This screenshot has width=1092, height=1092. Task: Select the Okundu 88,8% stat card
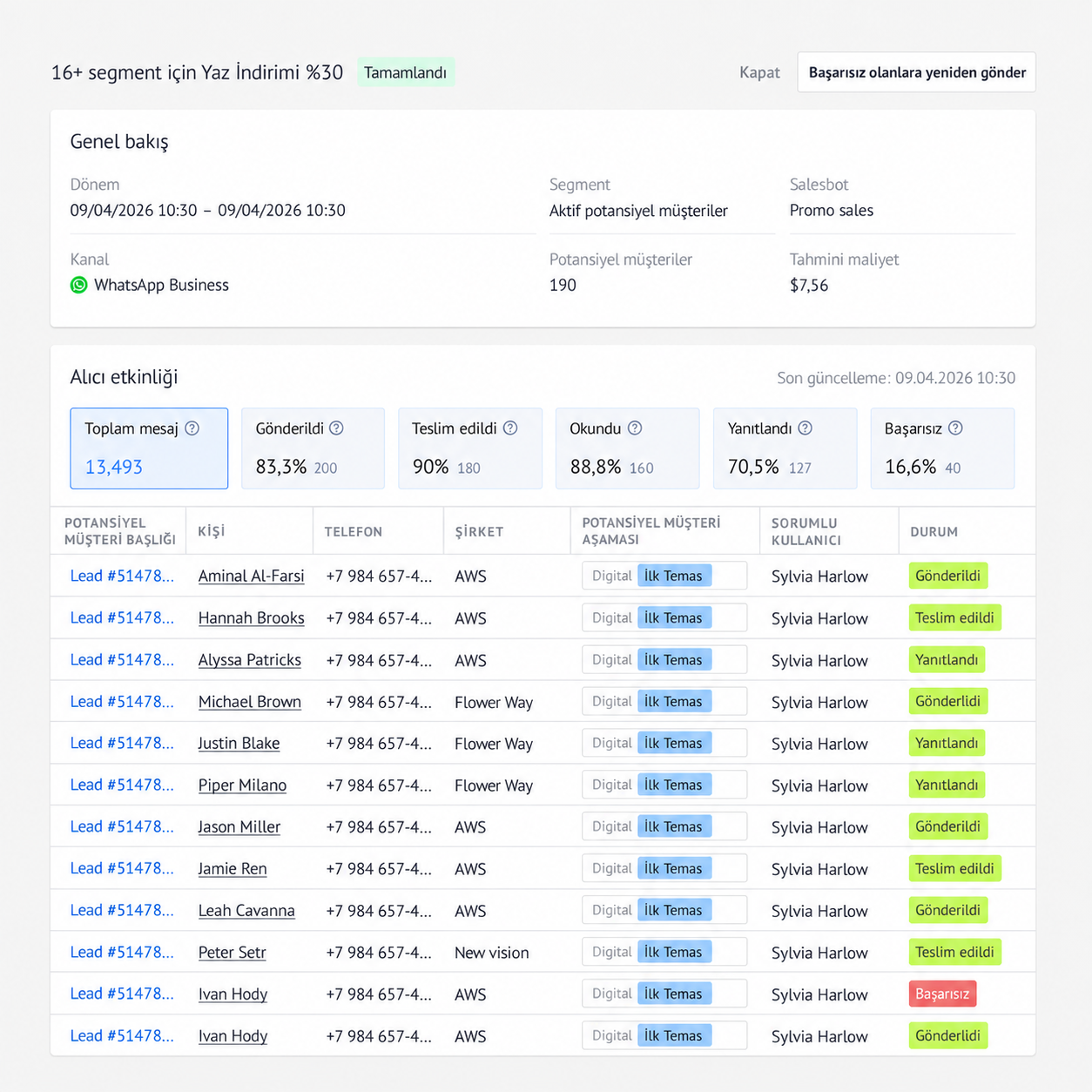[628, 448]
